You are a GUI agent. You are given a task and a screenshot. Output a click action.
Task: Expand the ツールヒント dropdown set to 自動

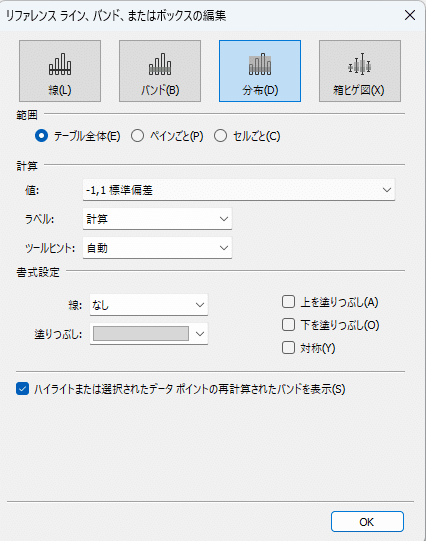157,248
